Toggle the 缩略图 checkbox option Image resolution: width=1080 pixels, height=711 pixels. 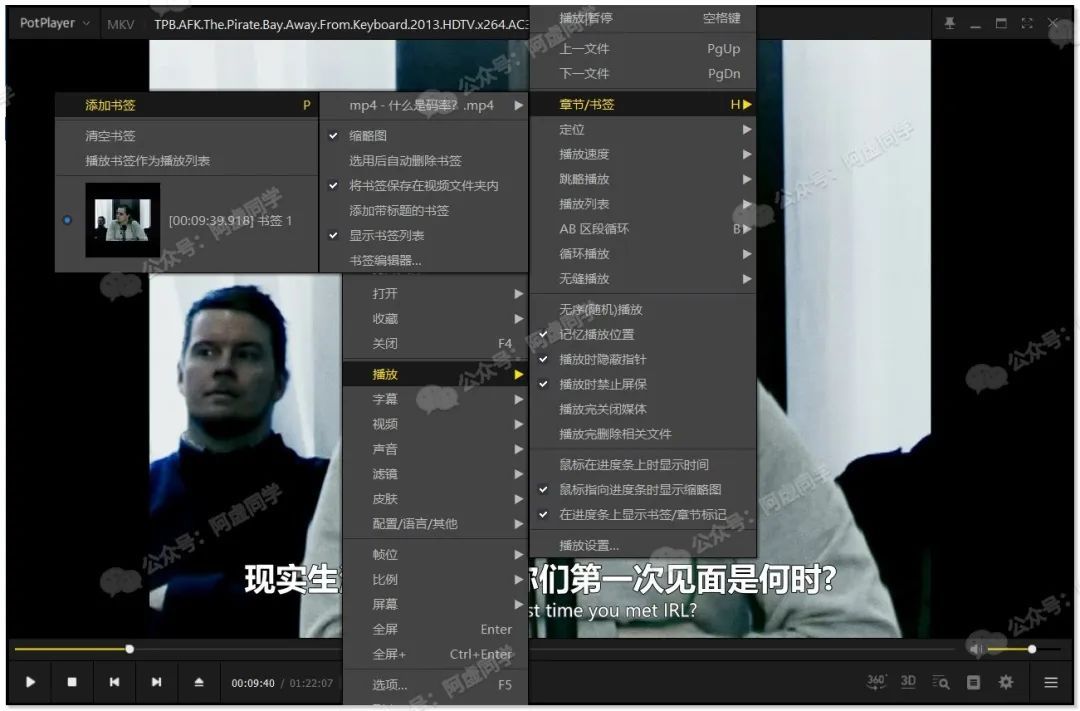click(424, 136)
